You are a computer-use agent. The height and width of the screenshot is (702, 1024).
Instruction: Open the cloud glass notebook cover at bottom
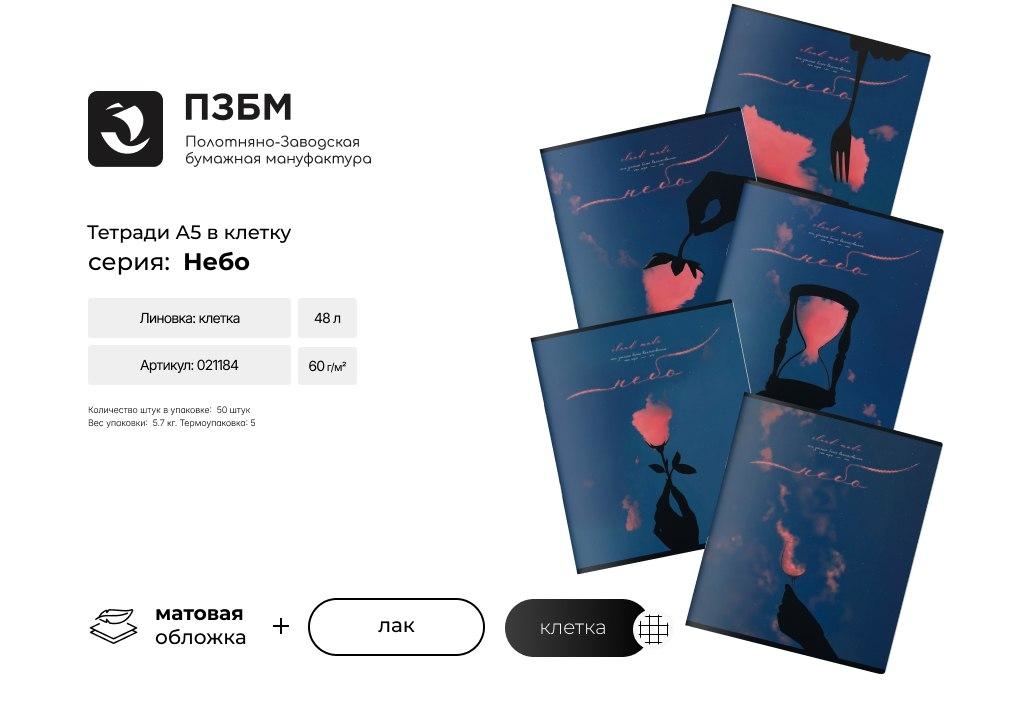coord(816,535)
